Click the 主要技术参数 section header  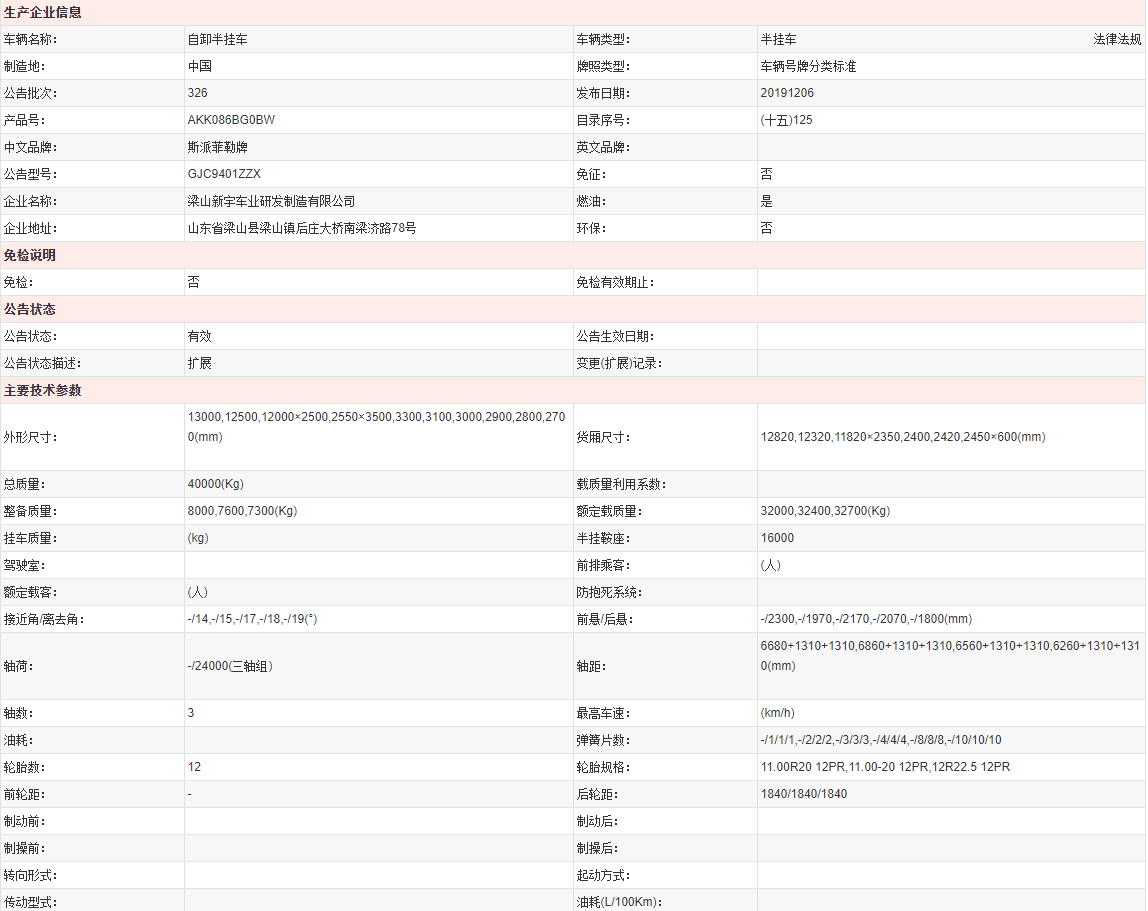click(43, 390)
